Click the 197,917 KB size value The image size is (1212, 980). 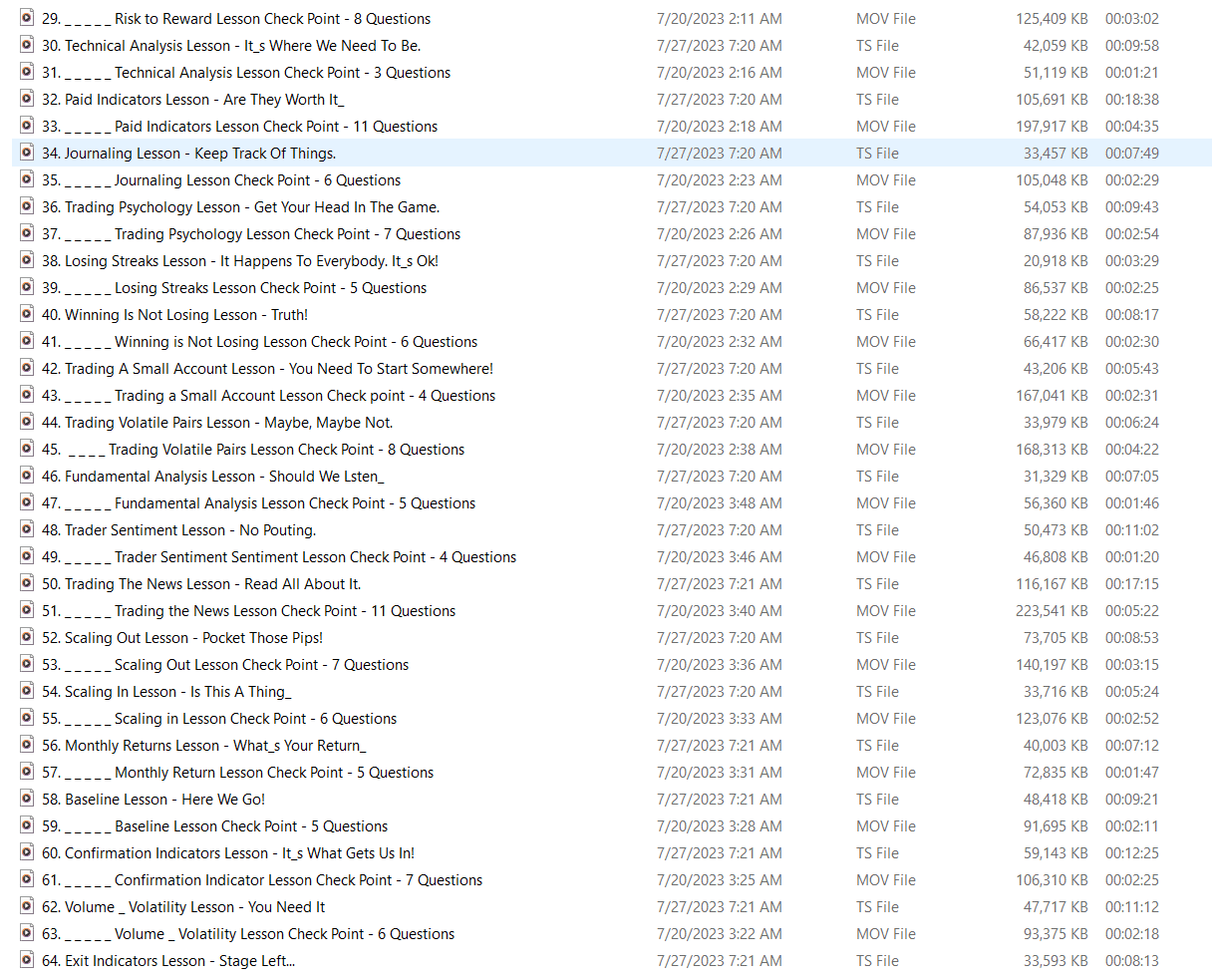(x=1052, y=127)
